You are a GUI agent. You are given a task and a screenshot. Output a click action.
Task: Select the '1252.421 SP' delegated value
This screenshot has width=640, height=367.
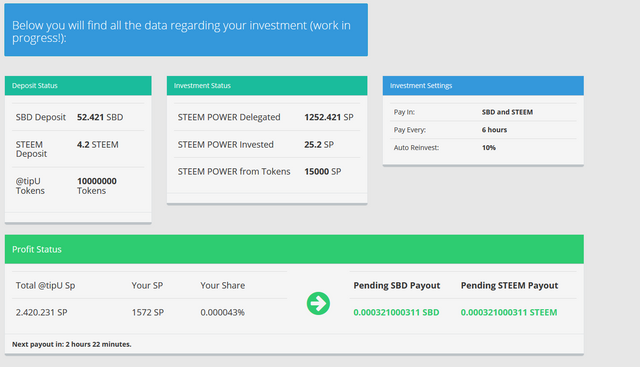tap(329, 117)
